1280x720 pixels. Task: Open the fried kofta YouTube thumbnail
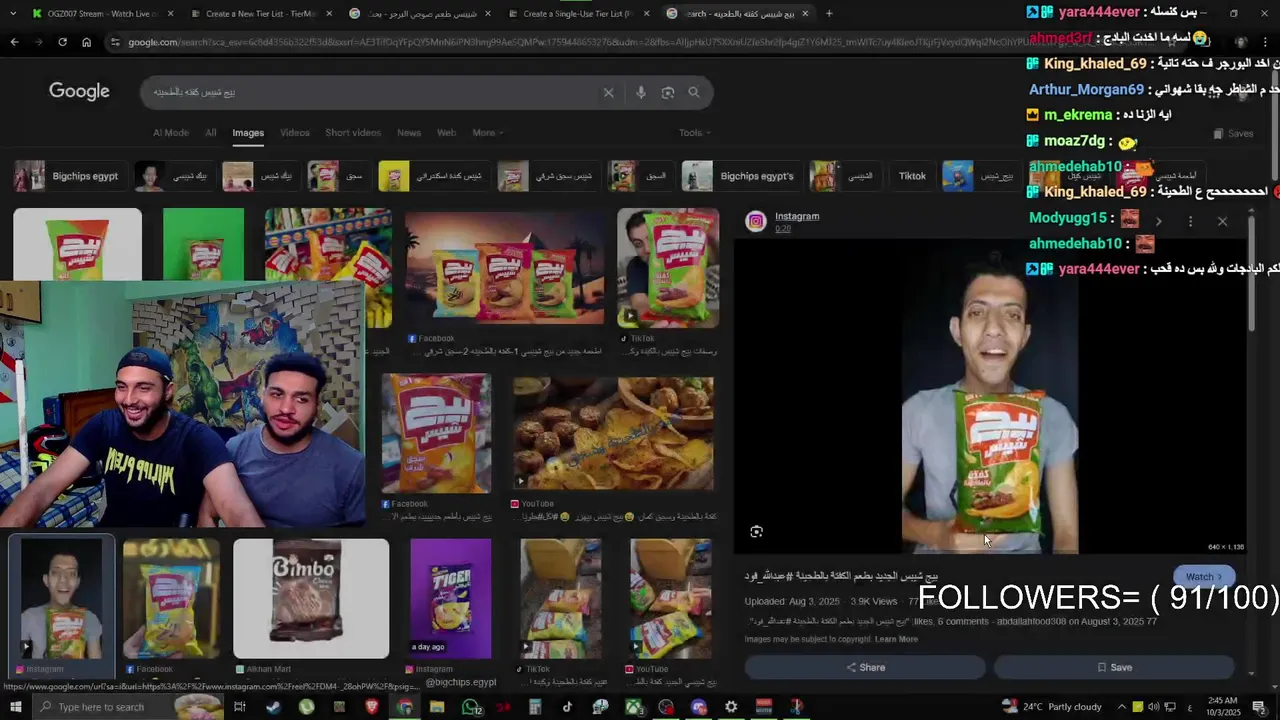pyautogui.click(x=613, y=434)
